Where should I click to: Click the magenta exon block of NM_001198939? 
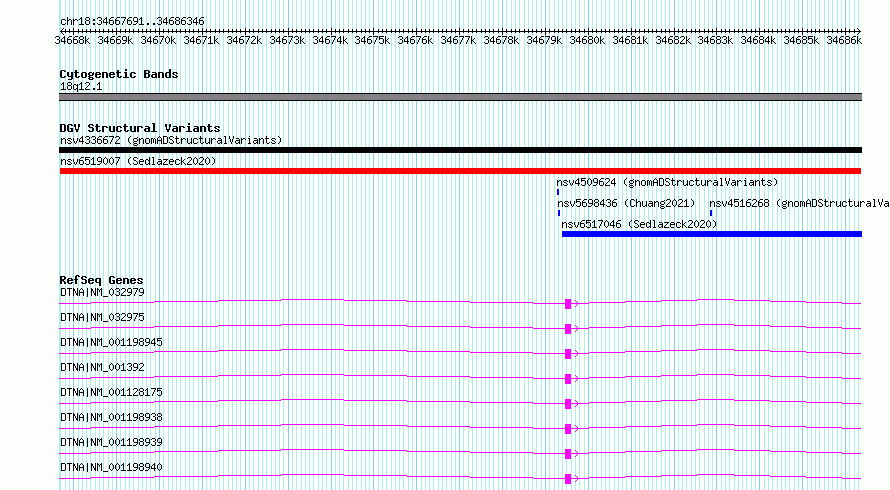point(568,454)
